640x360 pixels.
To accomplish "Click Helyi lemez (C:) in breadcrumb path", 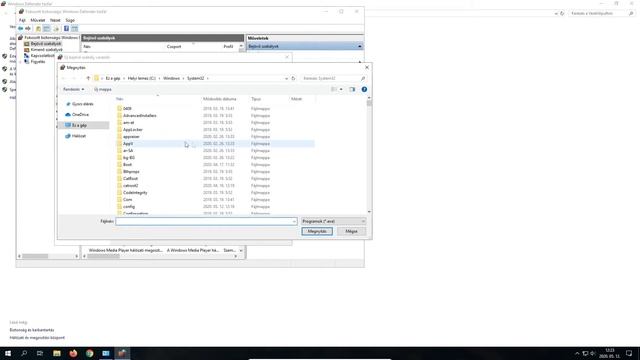I will pos(142,78).
